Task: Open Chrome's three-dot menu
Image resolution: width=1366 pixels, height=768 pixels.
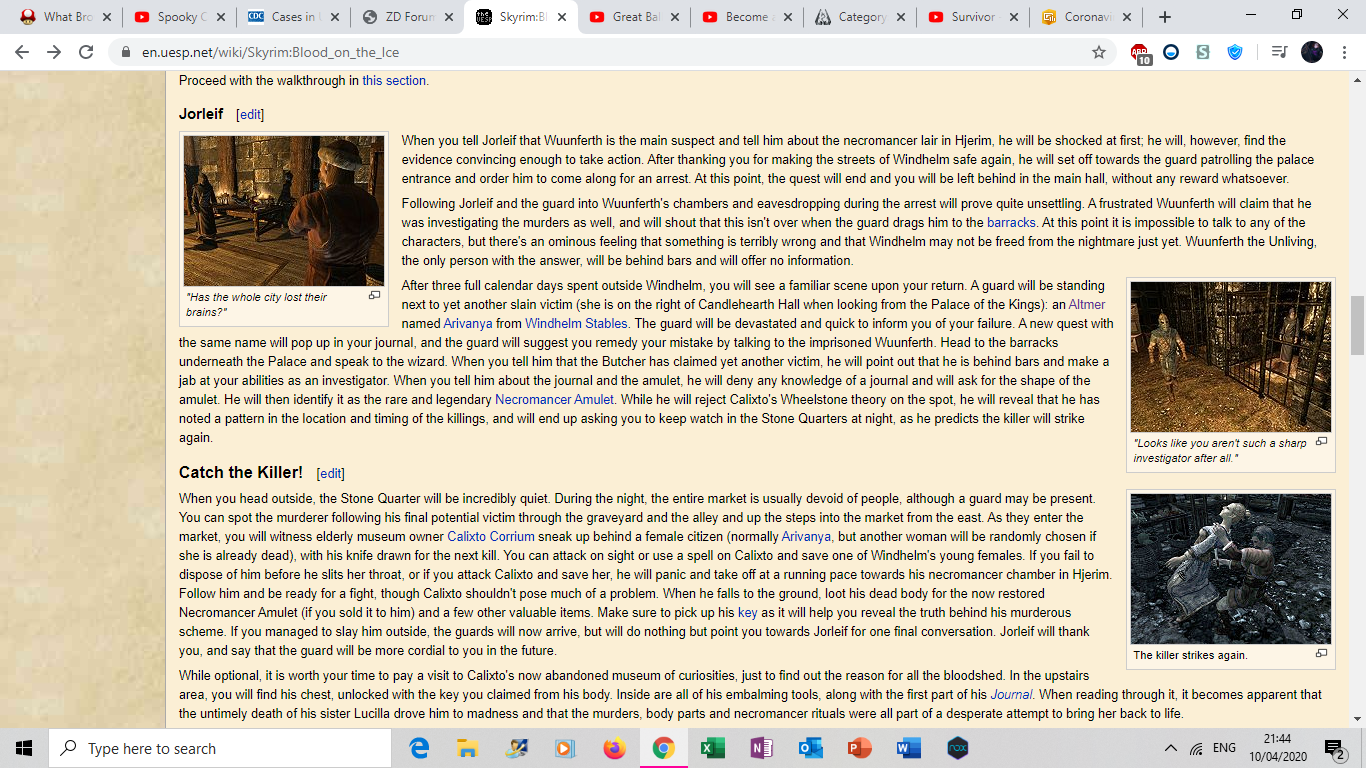Action: click(1345, 52)
